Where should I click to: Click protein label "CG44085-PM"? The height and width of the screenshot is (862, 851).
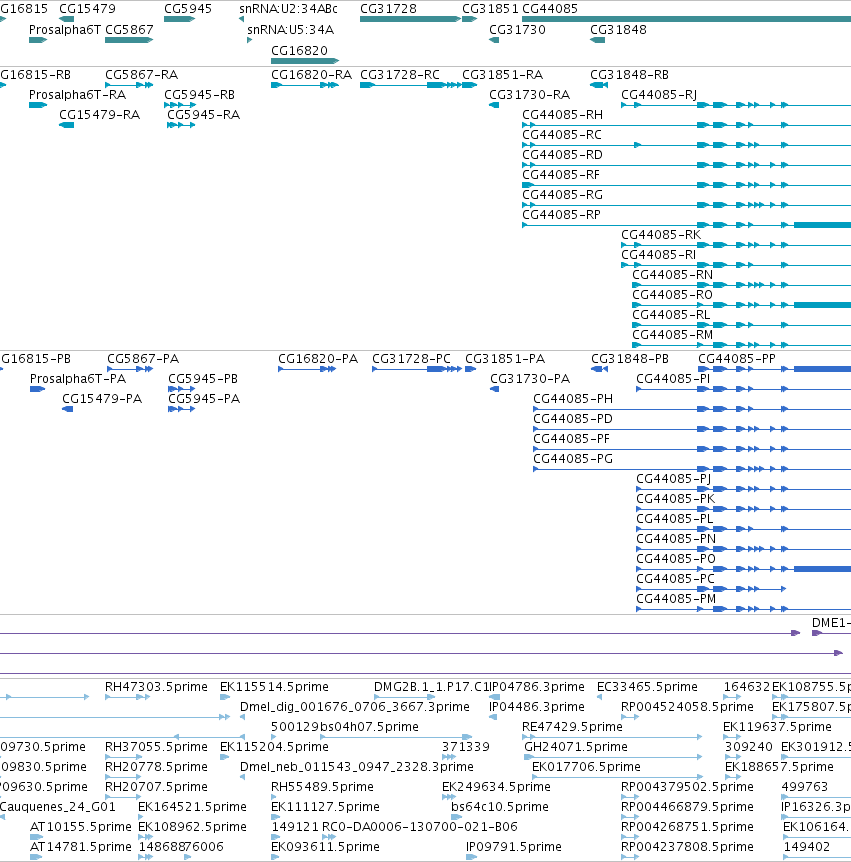coord(676,599)
